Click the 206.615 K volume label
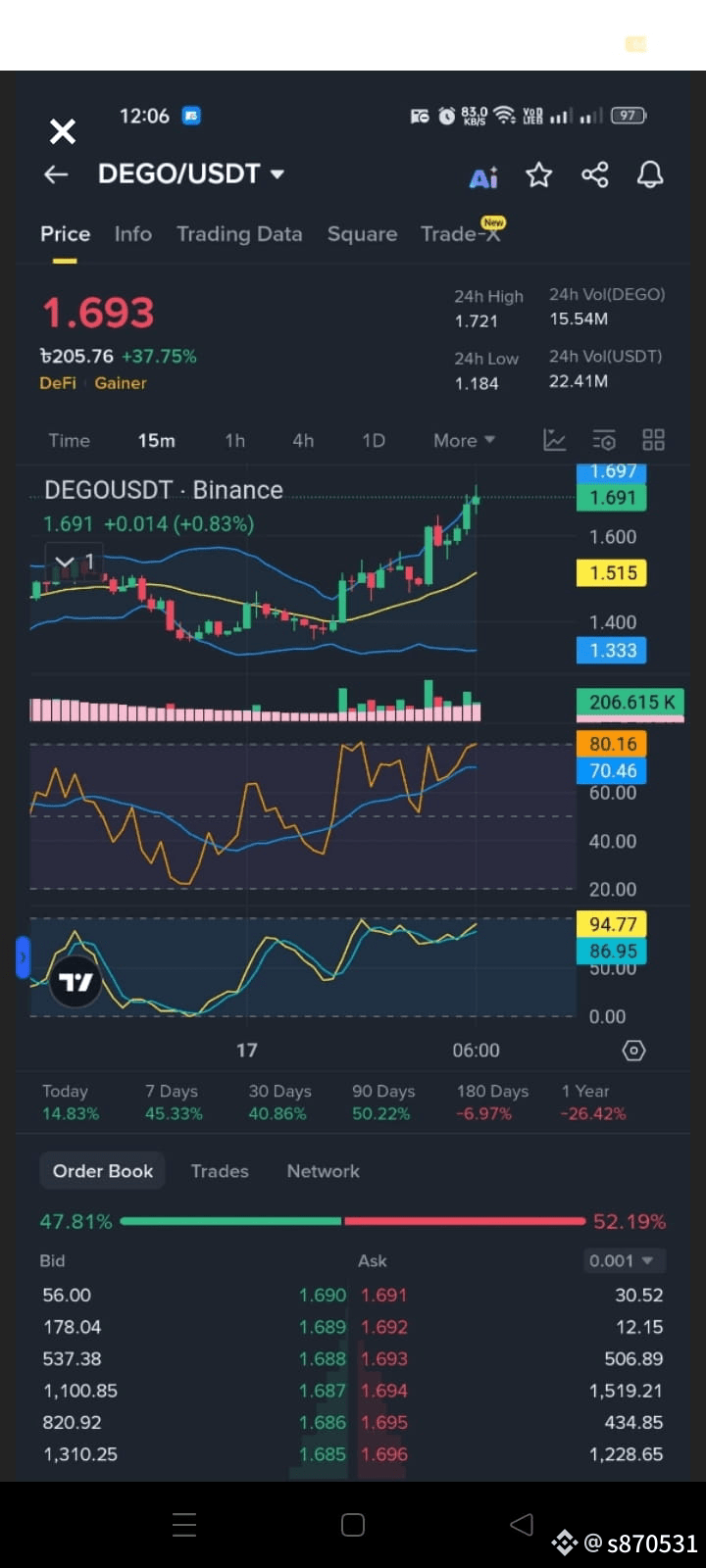Screen dimensions: 706x1568 pos(630,702)
